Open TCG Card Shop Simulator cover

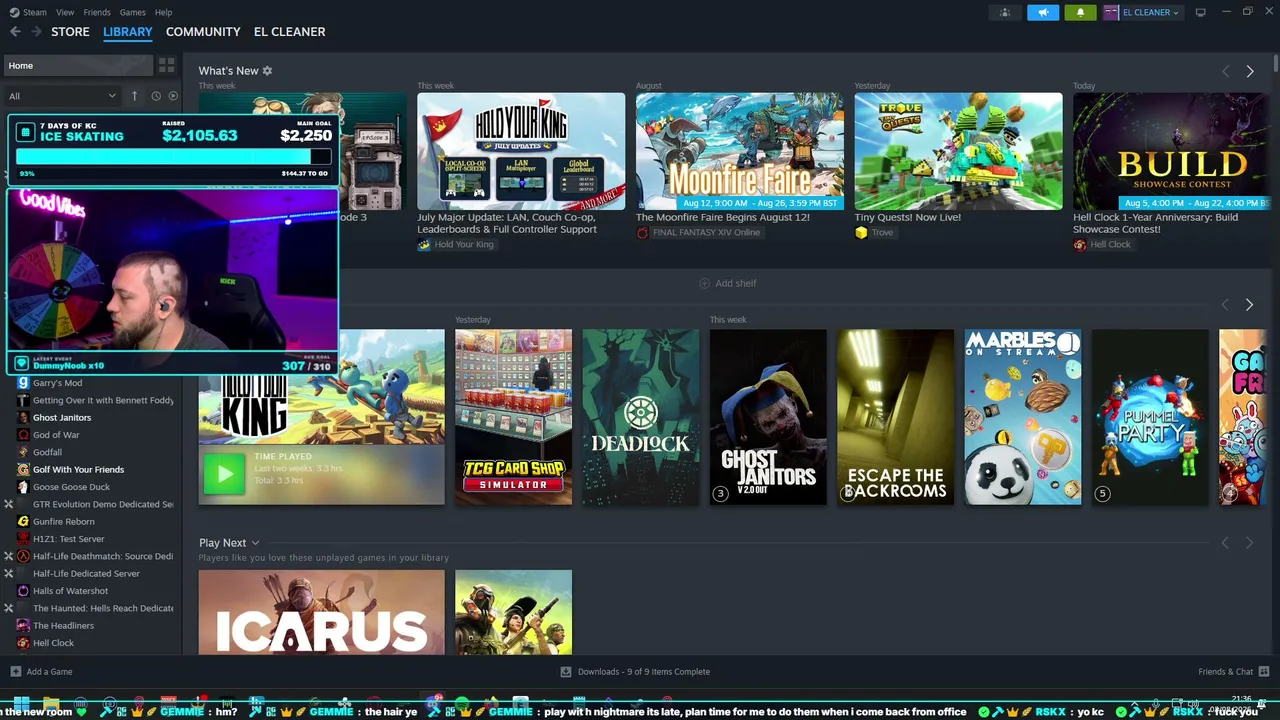514,417
